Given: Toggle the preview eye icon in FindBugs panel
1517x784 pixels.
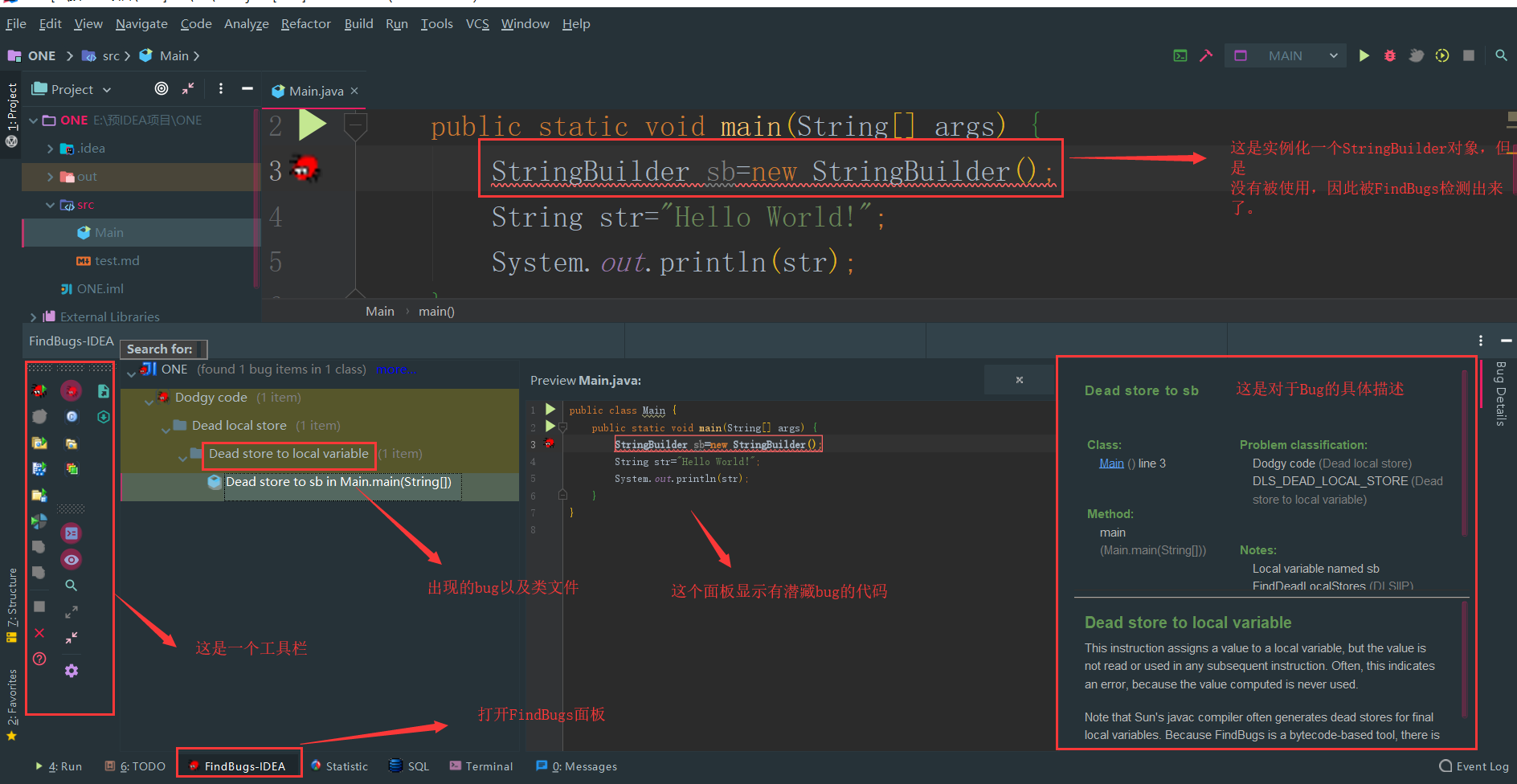Looking at the screenshot, I should [71, 559].
